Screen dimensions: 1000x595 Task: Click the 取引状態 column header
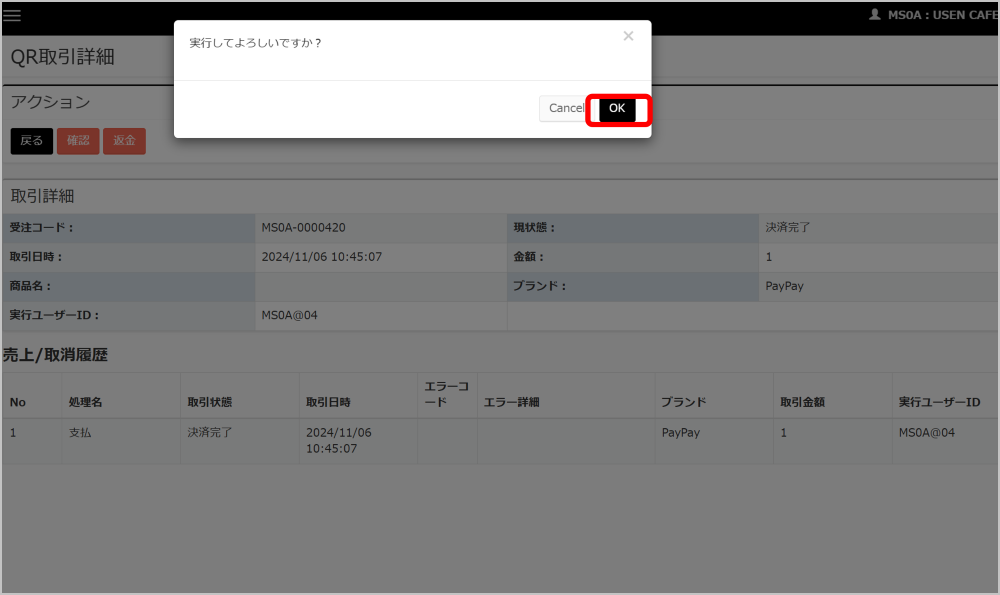coord(210,402)
